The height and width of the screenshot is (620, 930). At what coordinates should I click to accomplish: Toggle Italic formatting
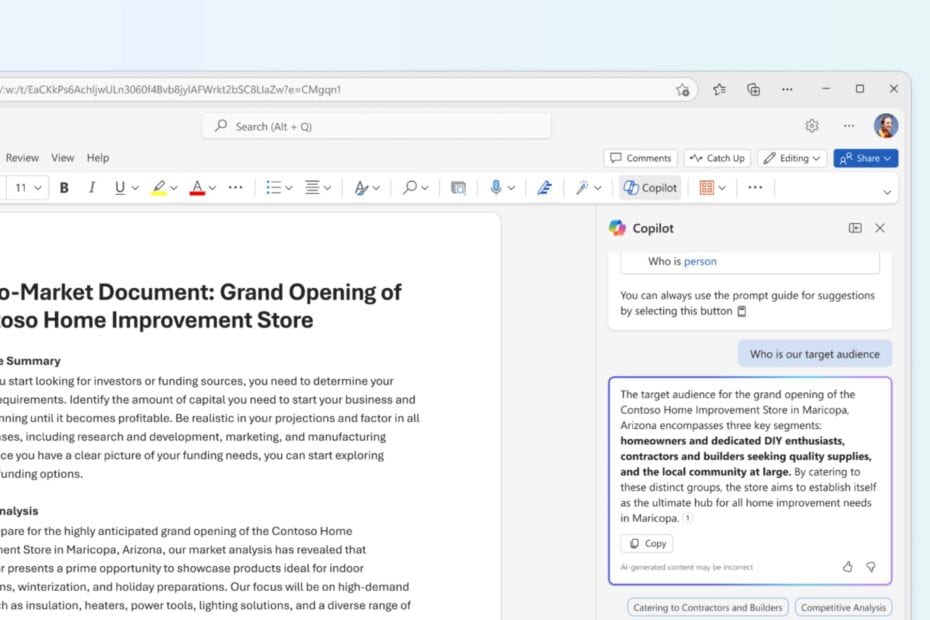click(91, 188)
